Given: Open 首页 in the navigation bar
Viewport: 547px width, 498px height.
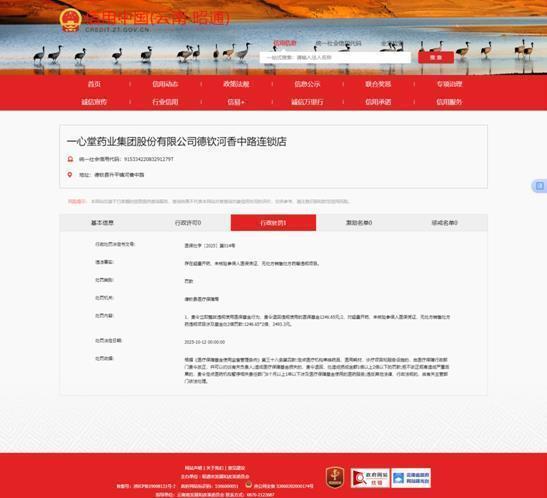Looking at the screenshot, I should tap(94, 84).
